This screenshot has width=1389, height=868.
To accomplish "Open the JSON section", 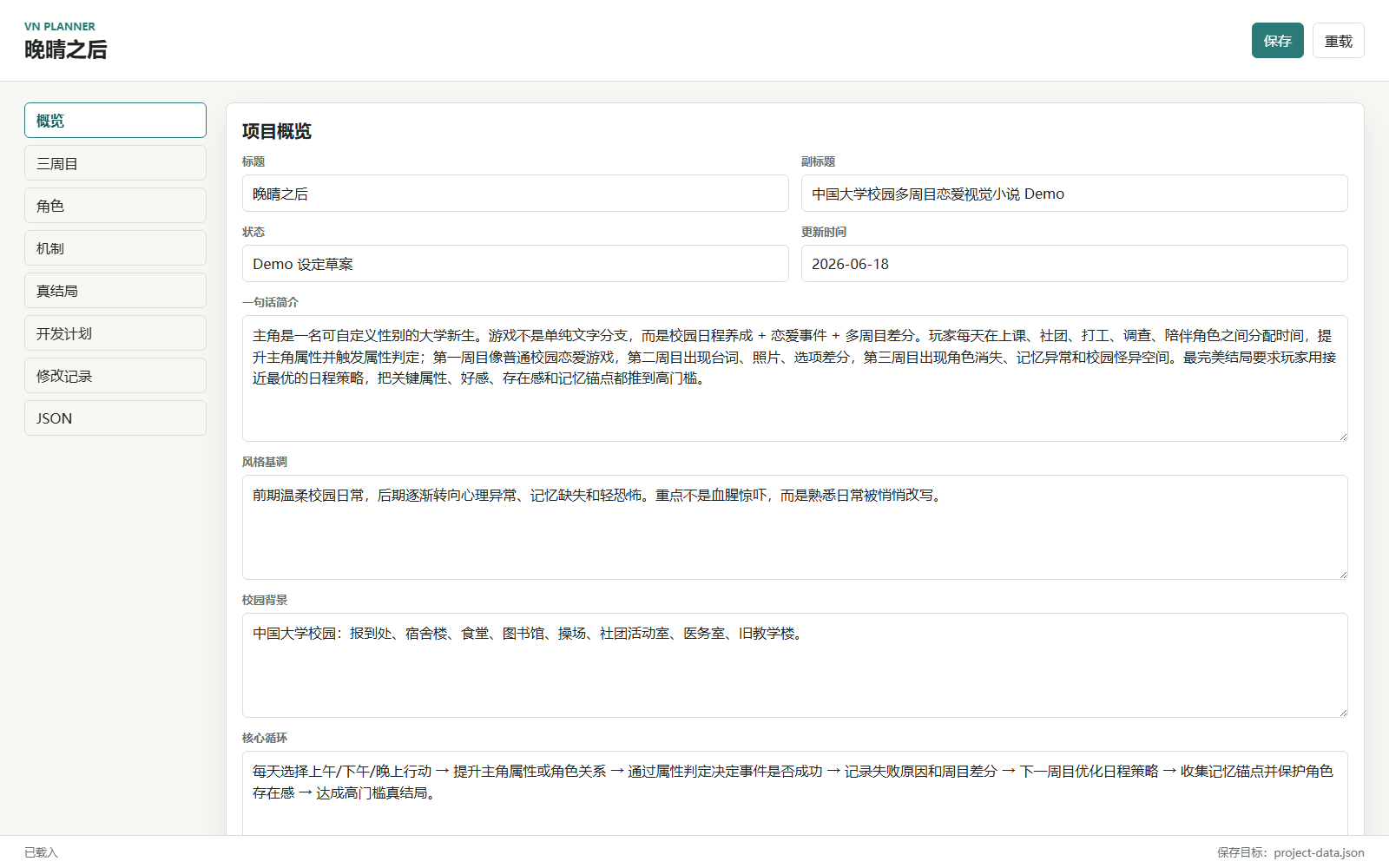I will coord(115,418).
